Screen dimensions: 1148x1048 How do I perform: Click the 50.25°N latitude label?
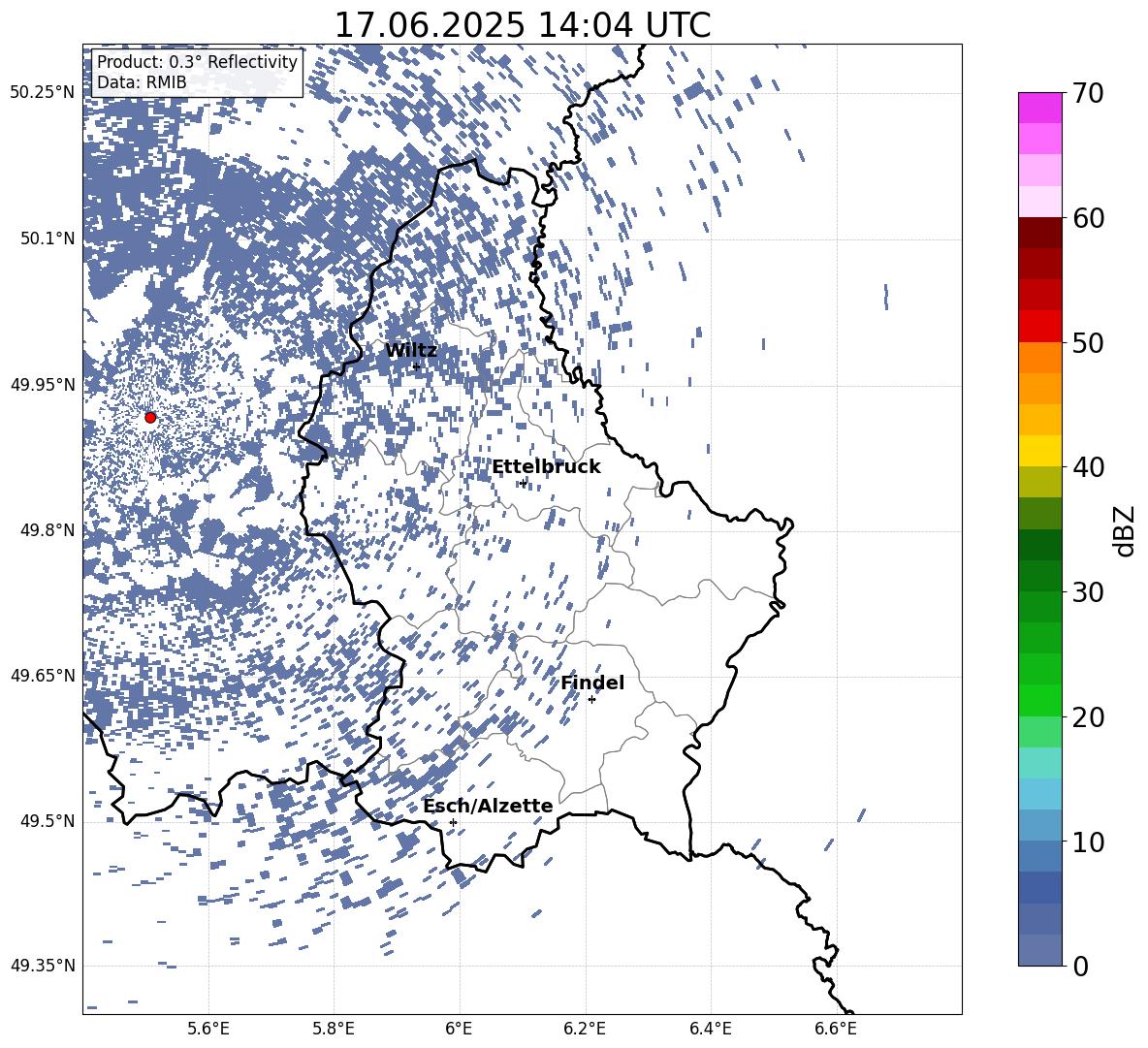click(x=42, y=93)
